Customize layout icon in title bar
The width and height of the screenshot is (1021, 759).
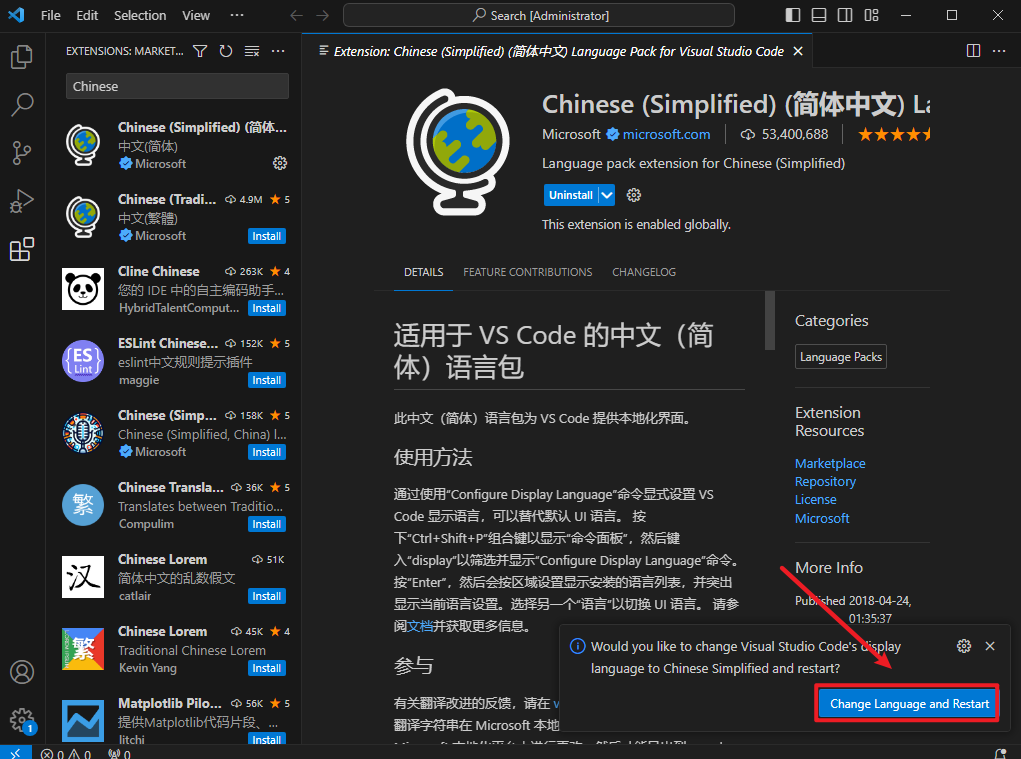[871, 15]
